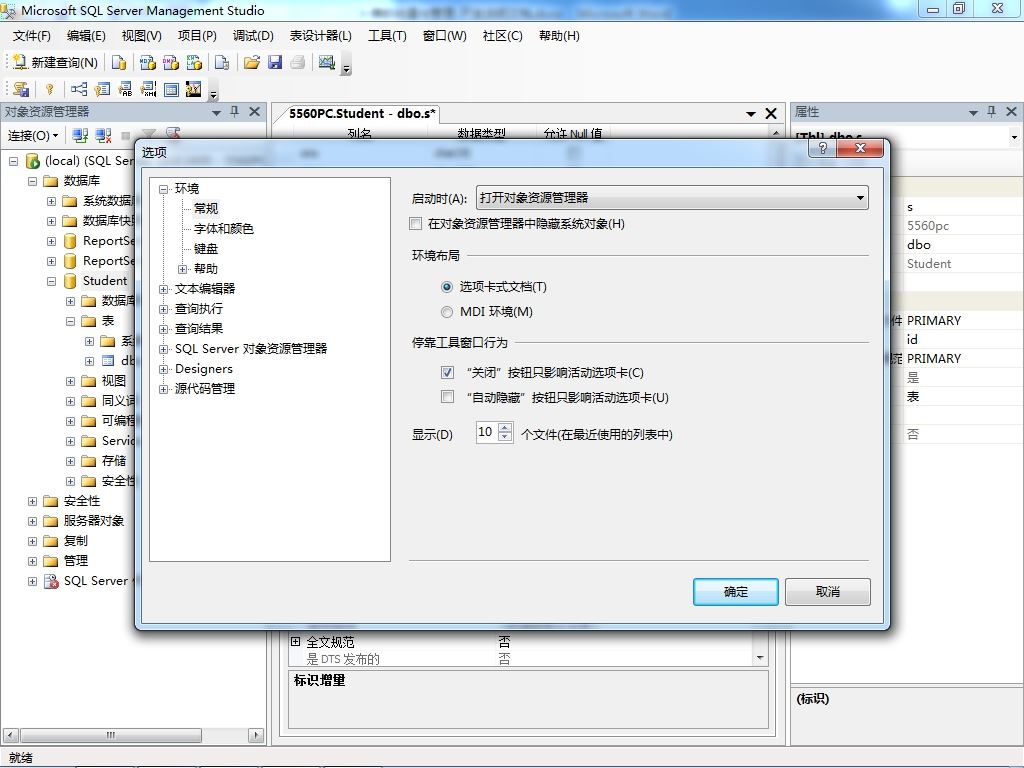Click the Print icon in the toolbar

click(298, 63)
